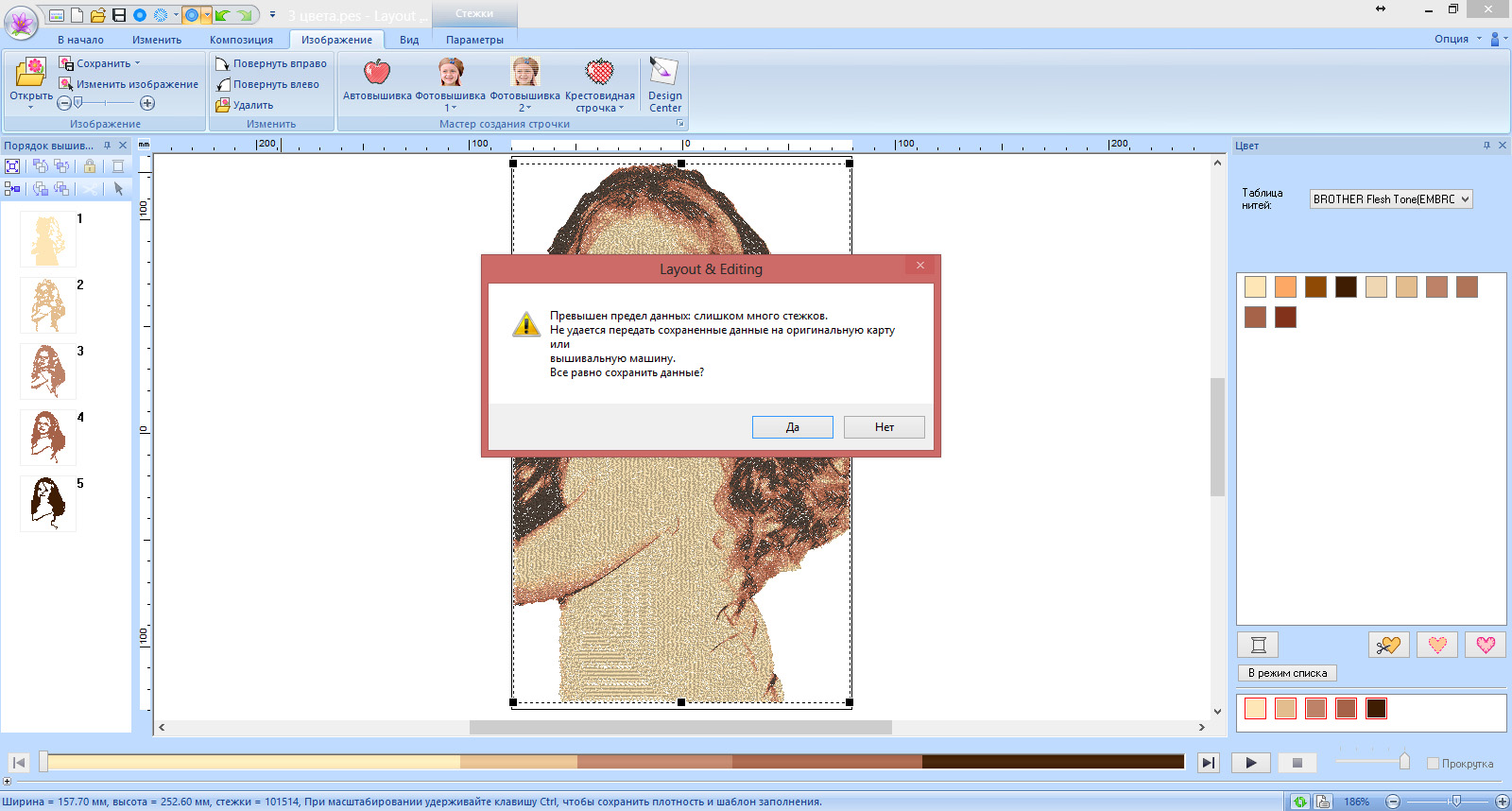Switch to the Композиция tab
The width and height of the screenshot is (1512, 811).
pos(241,40)
